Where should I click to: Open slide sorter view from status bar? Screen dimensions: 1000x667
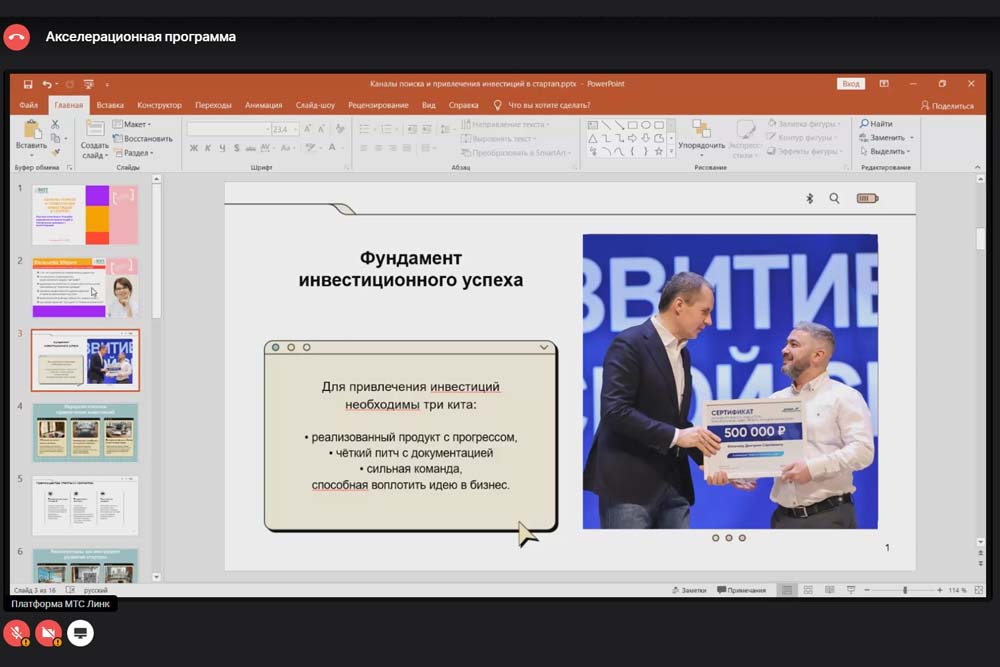pyautogui.click(x=807, y=590)
